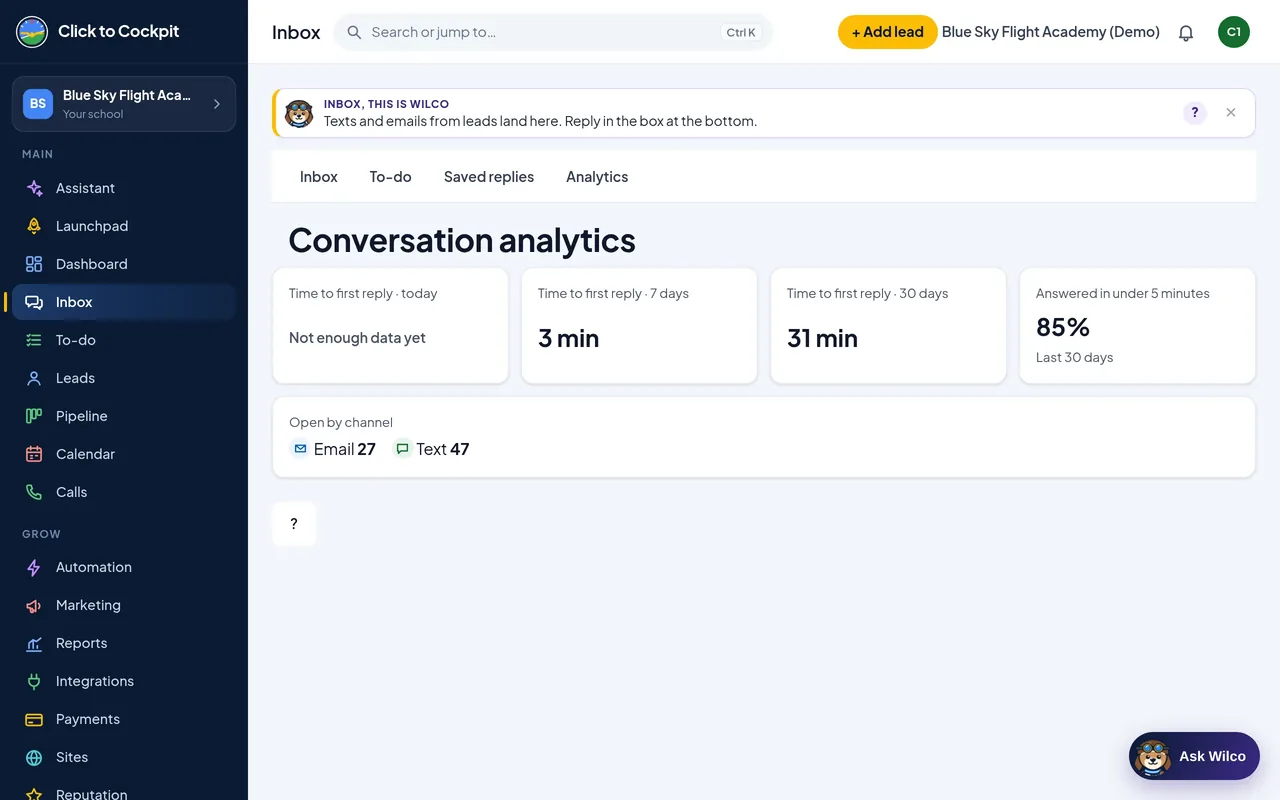Open the Marketing megaphone icon
Viewport: 1280px width, 800px height.
click(34, 605)
